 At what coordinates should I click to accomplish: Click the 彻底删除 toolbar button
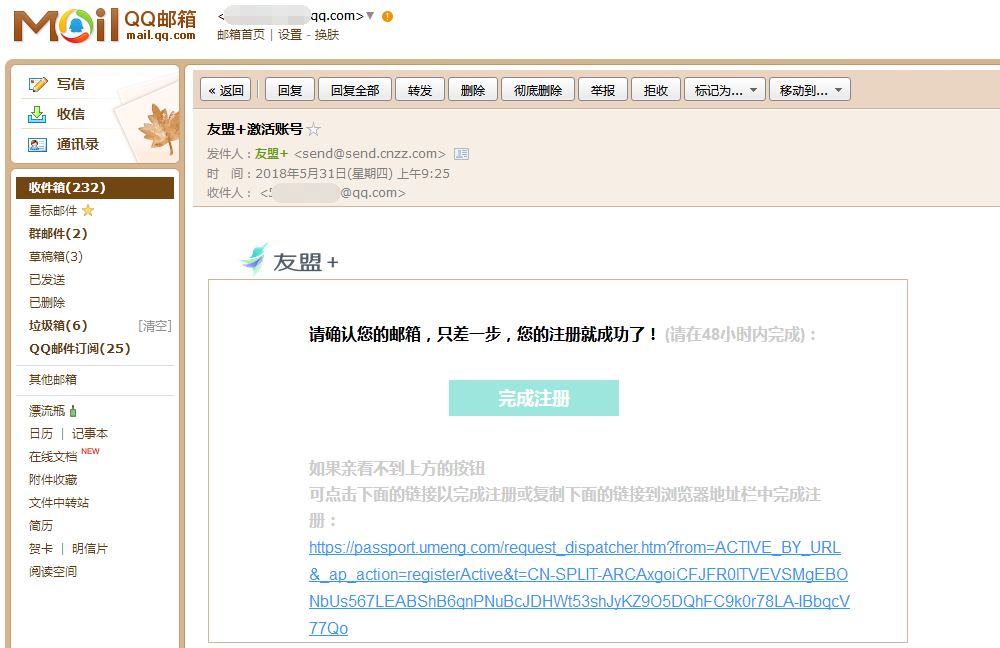[x=538, y=90]
